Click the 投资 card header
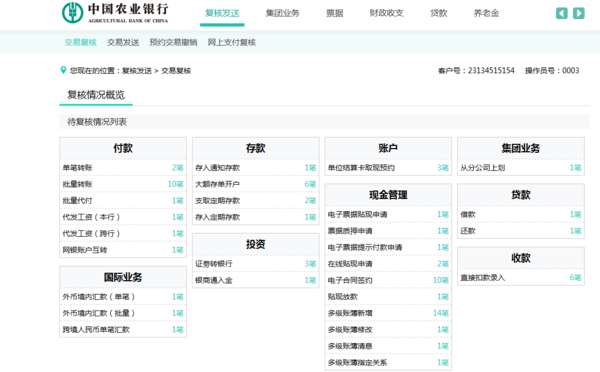 (x=256, y=244)
